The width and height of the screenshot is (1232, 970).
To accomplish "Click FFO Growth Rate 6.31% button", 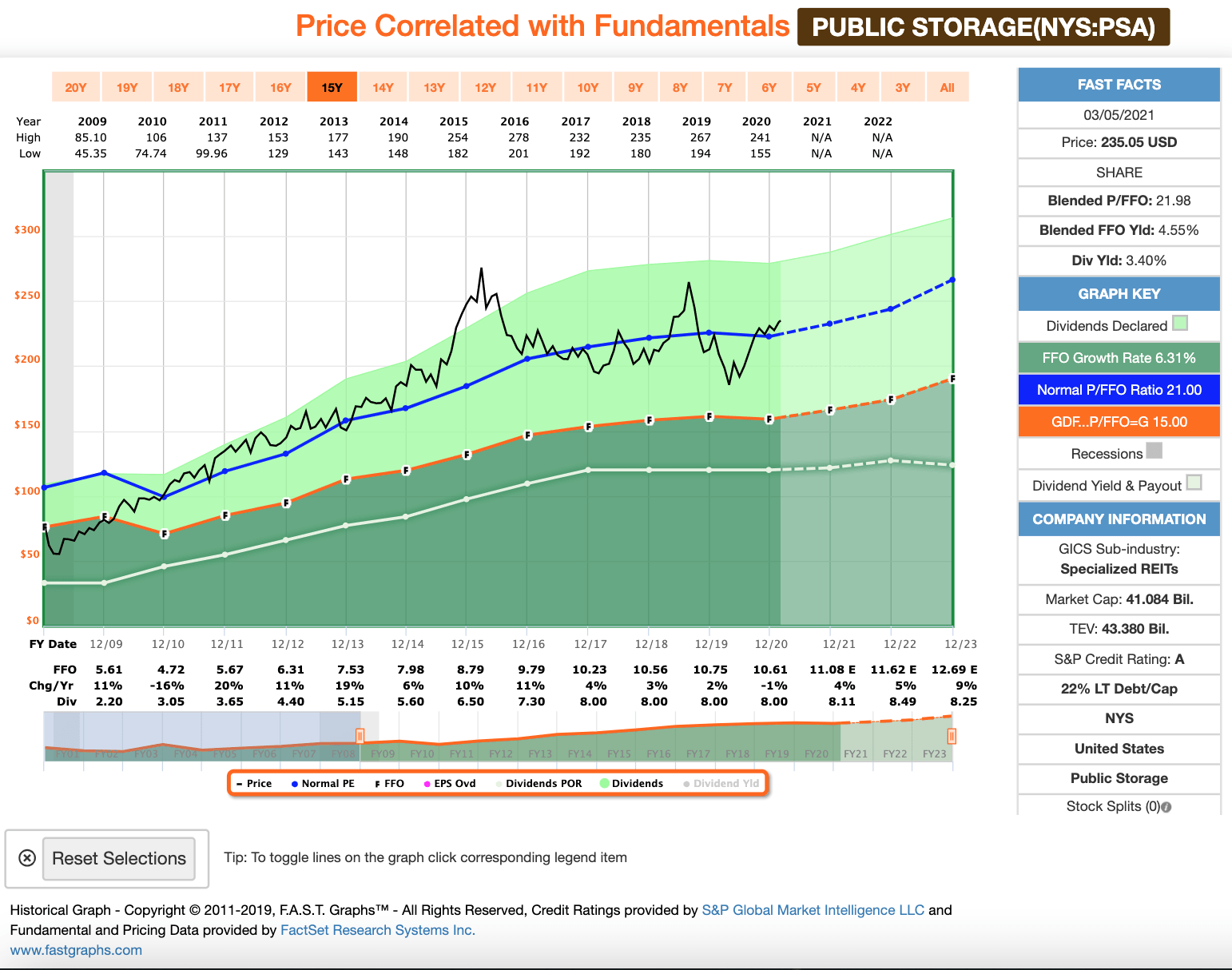I will [x=1119, y=358].
